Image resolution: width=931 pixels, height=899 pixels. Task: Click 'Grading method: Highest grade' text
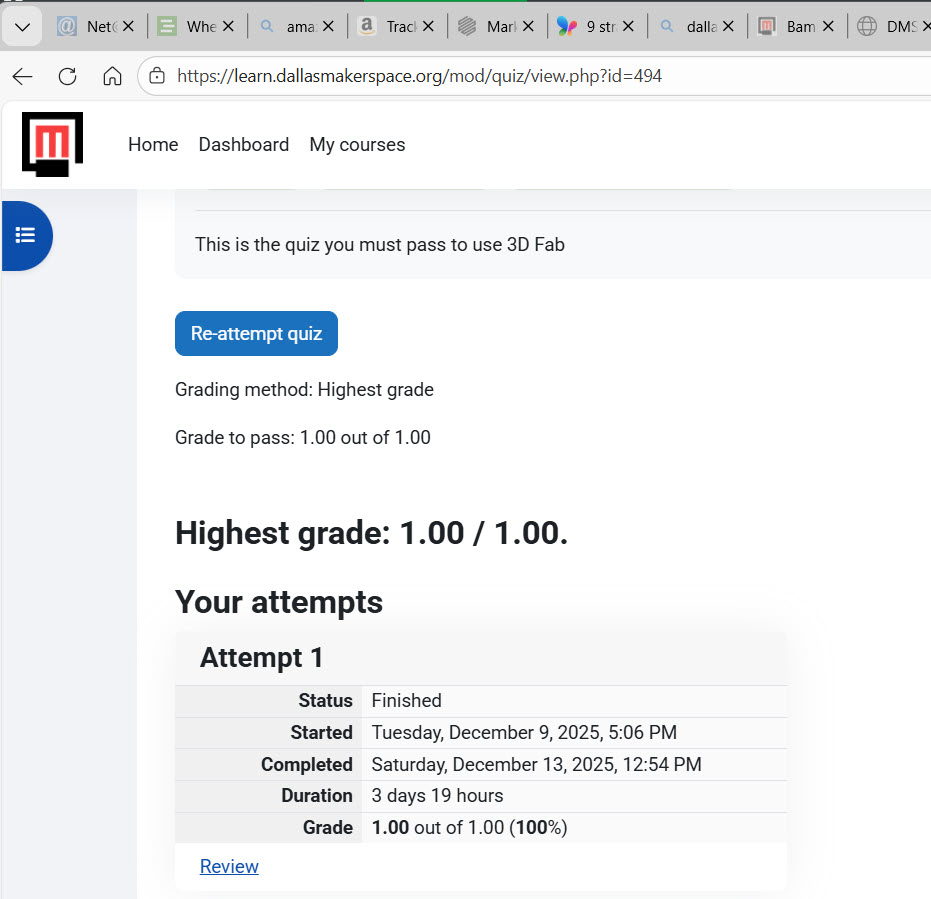point(305,390)
